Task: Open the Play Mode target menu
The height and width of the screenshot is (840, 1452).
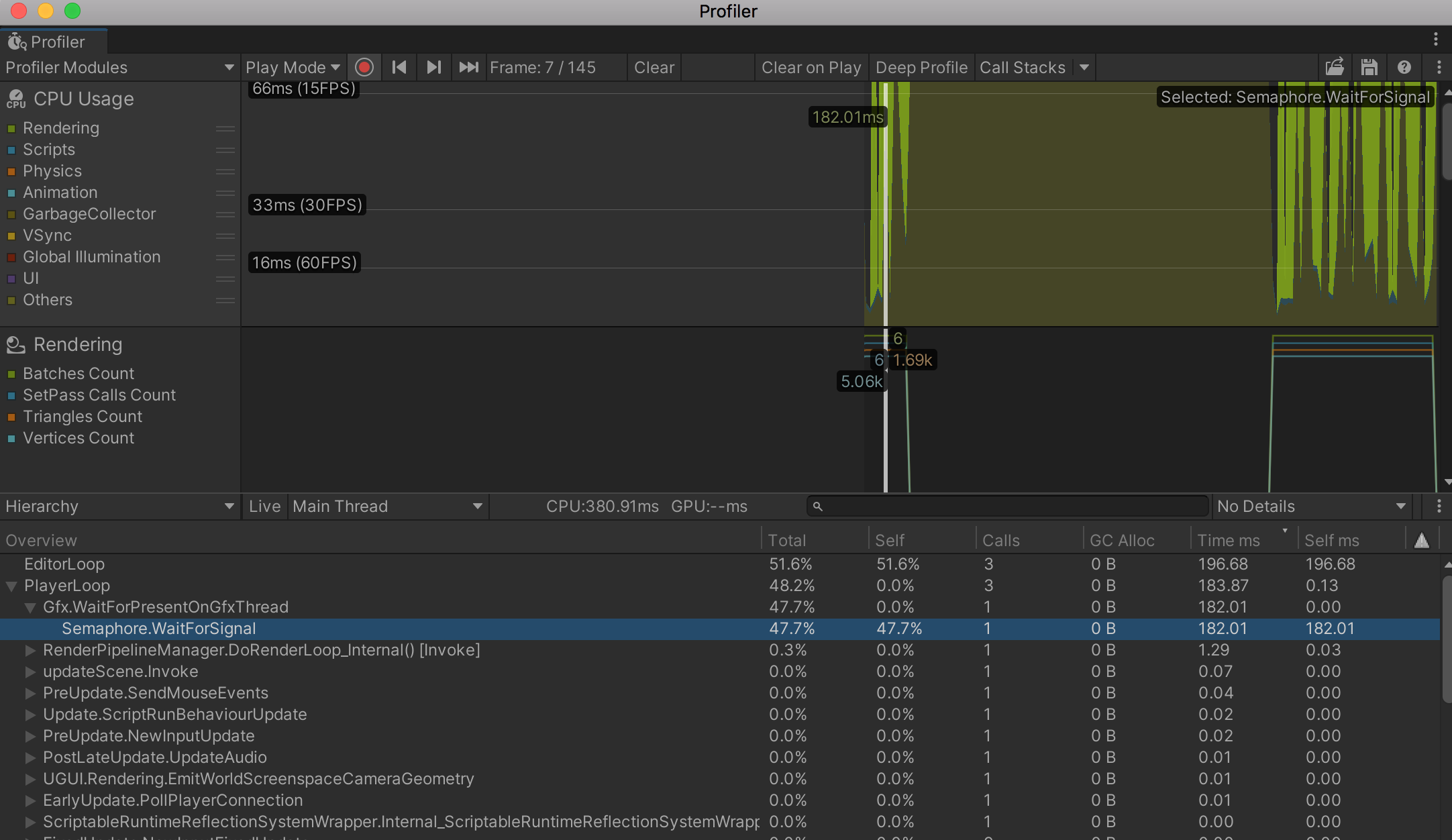Action: pyautogui.click(x=293, y=67)
